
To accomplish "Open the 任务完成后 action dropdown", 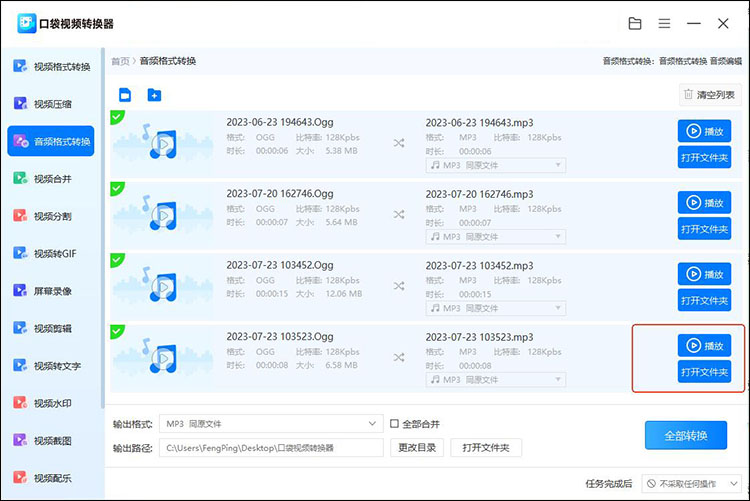I will (692, 484).
